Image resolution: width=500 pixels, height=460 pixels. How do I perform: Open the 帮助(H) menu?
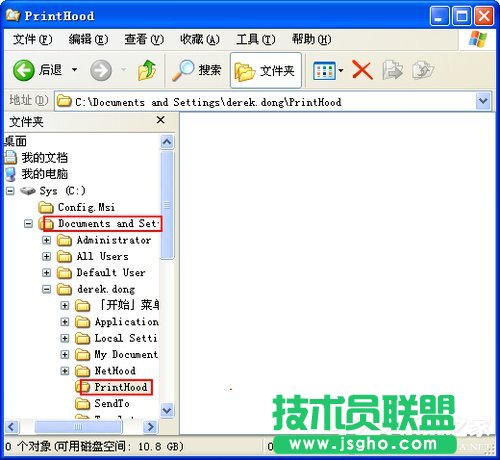coord(312,39)
